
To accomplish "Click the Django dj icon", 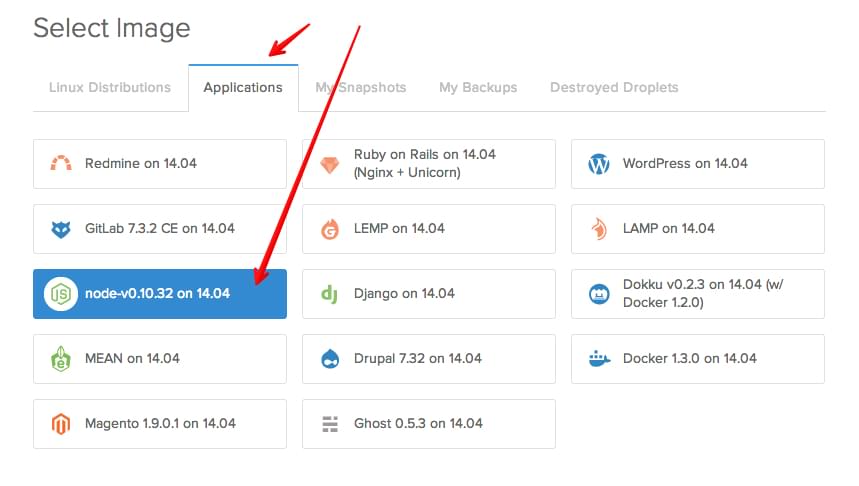I will pyautogui.click(x=329, y=294).
